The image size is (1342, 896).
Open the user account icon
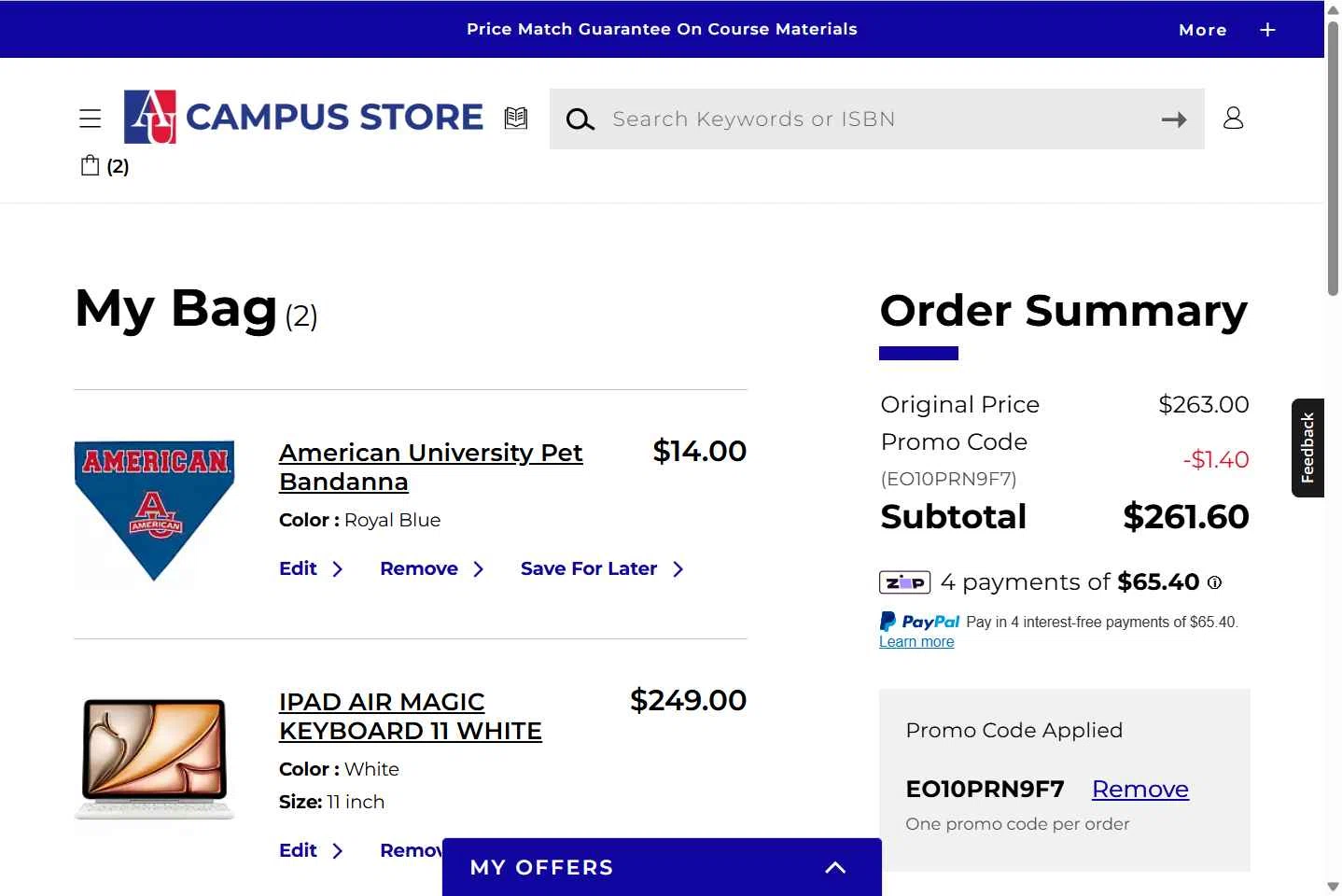[1233, 118]
